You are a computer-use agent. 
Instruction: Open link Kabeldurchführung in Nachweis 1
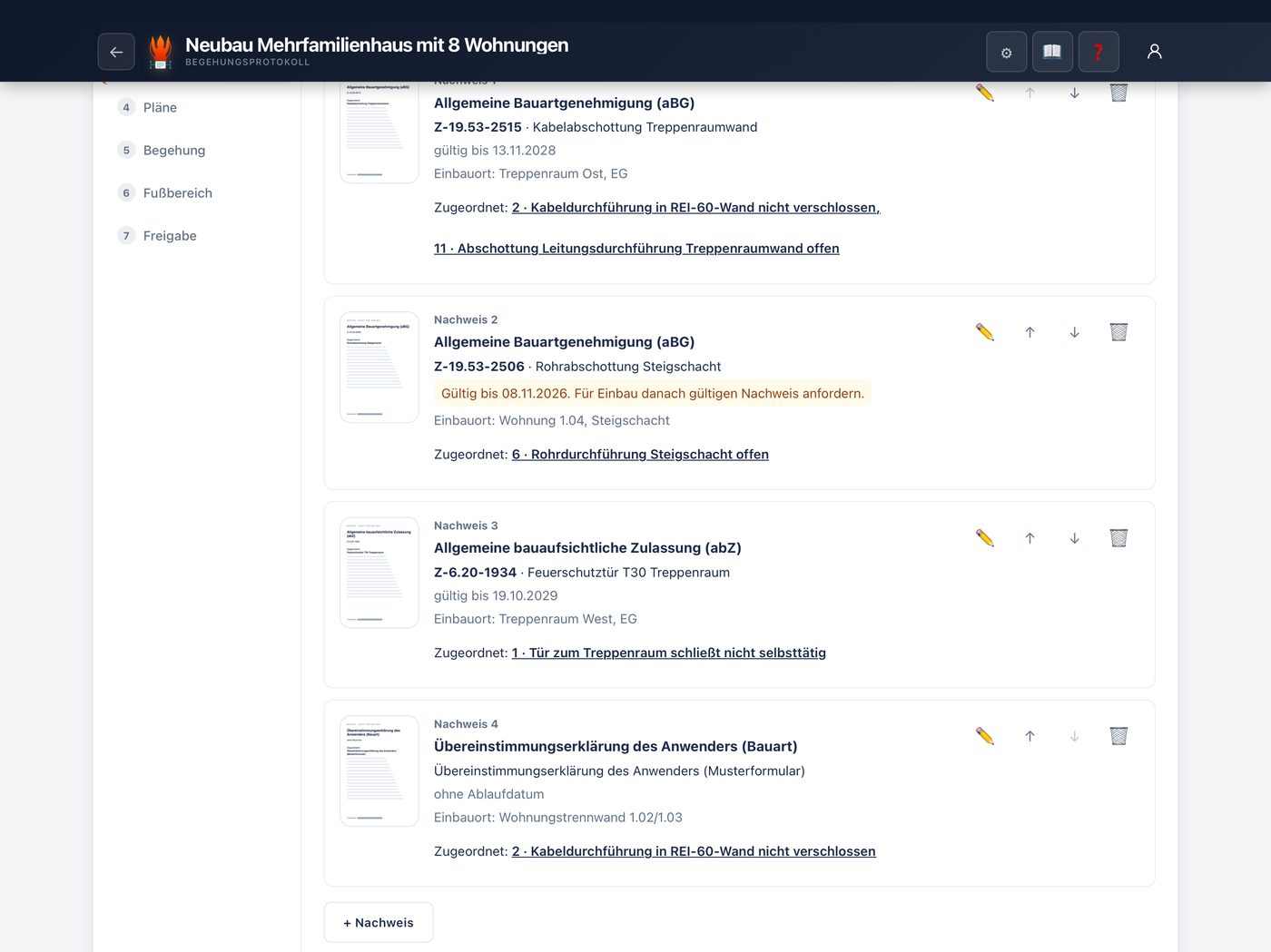click(695, 208)
